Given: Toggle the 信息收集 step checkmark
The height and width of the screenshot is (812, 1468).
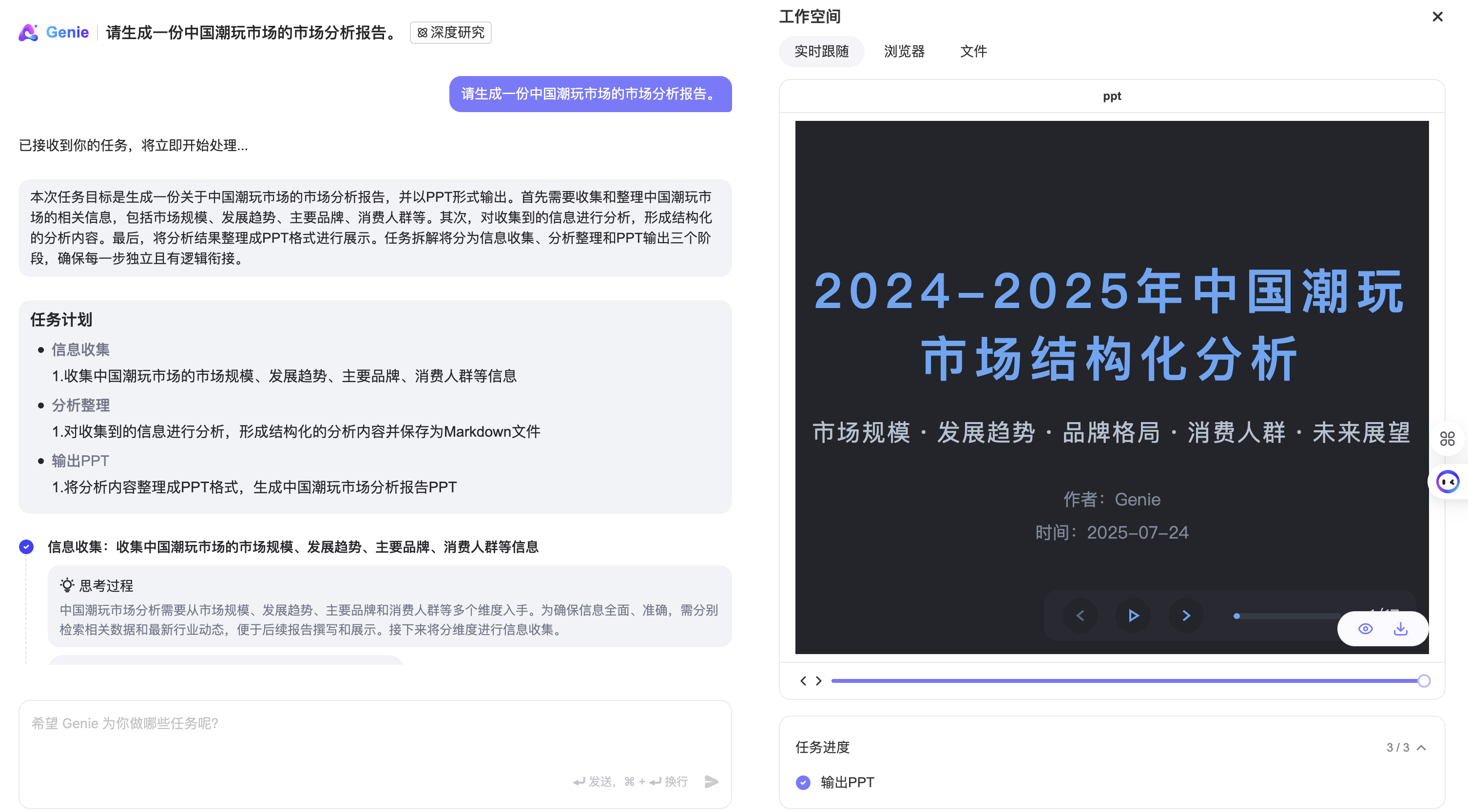Looking at the screenshot, I should point(26,546).
